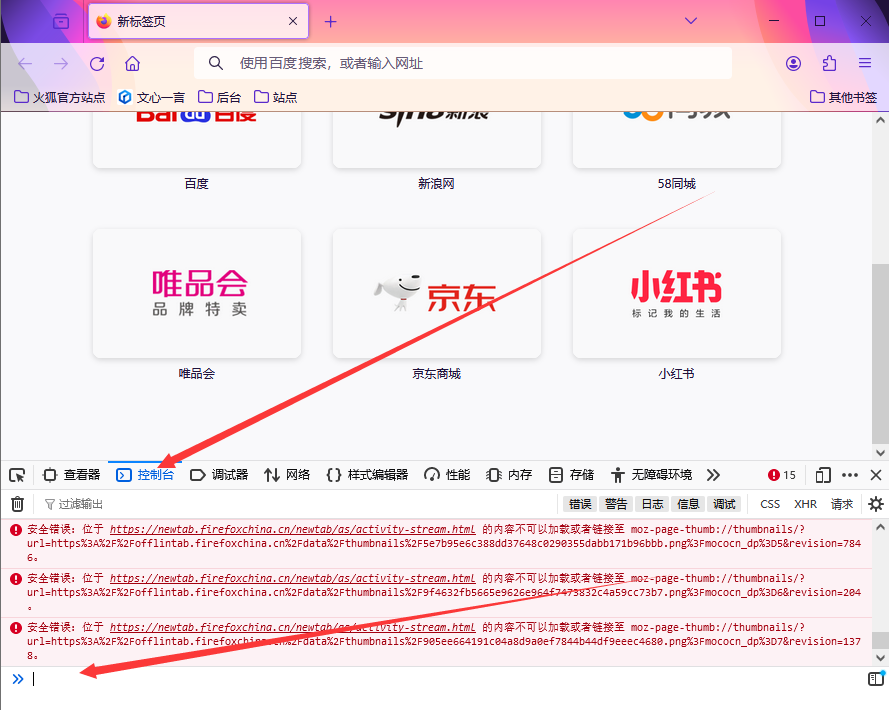Screen dimensions: 889x710
Task: Go forward with the right arrow
Action: [61, 64]
